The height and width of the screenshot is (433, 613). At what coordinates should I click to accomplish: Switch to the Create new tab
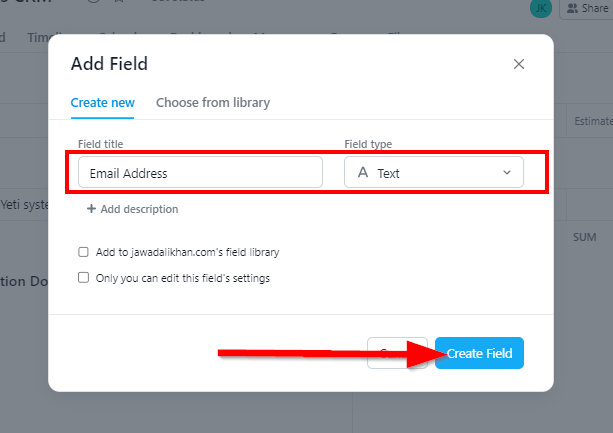point(102,103)
